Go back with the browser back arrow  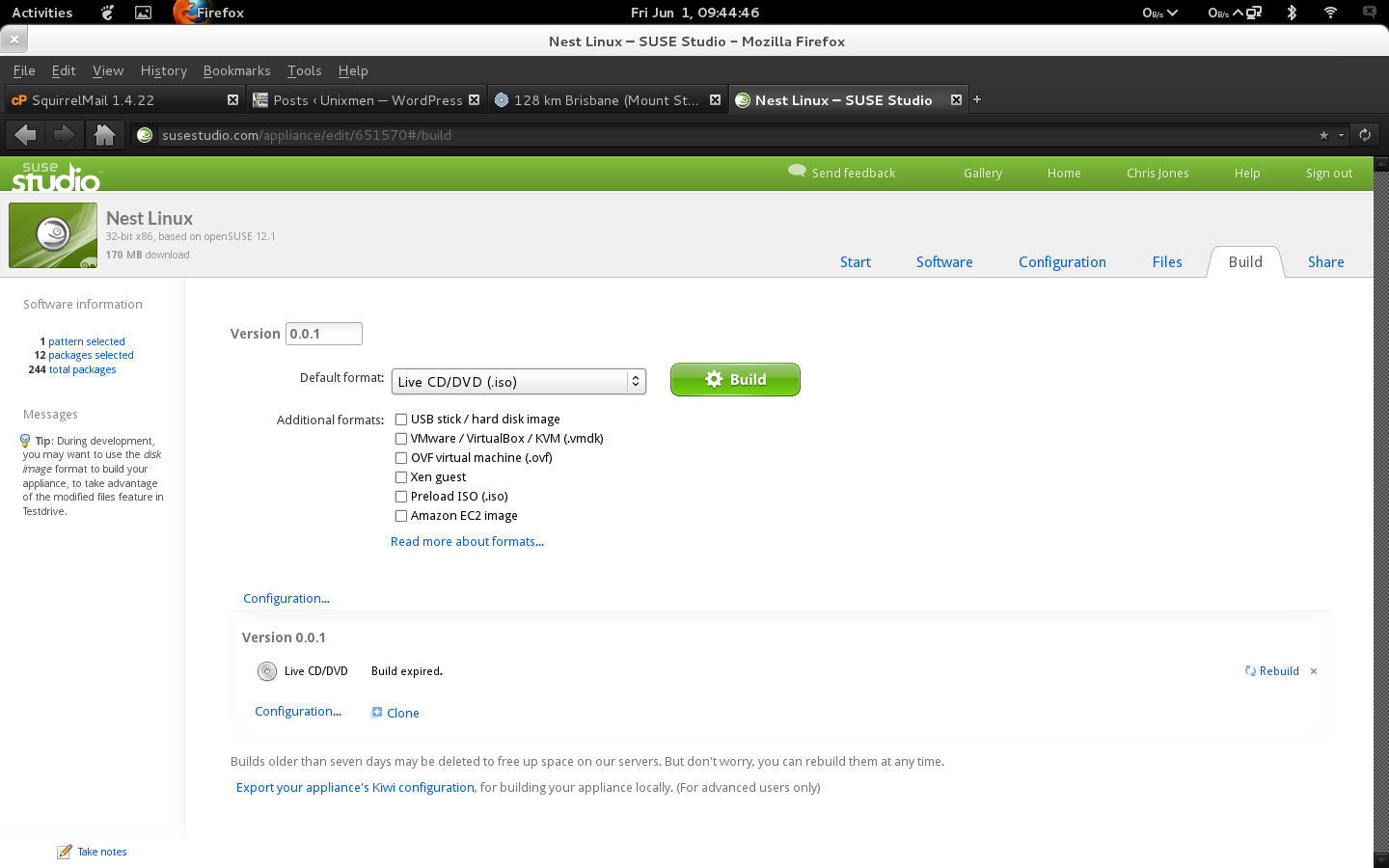click(x=26, y=135)
